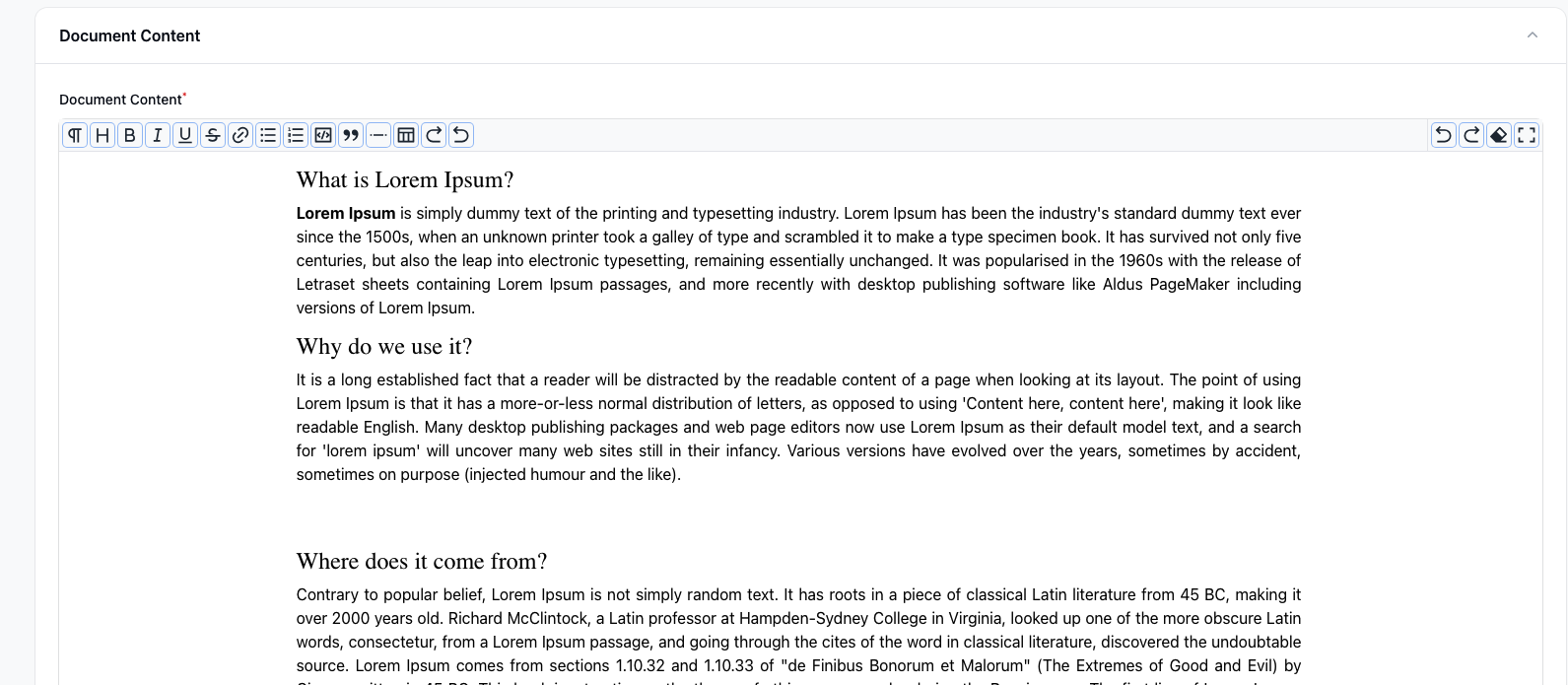Click the "What is Lorem Ipsum?" heading
Screen dimensions: 1568x685
pyautogui.click(x=405, y=180)
